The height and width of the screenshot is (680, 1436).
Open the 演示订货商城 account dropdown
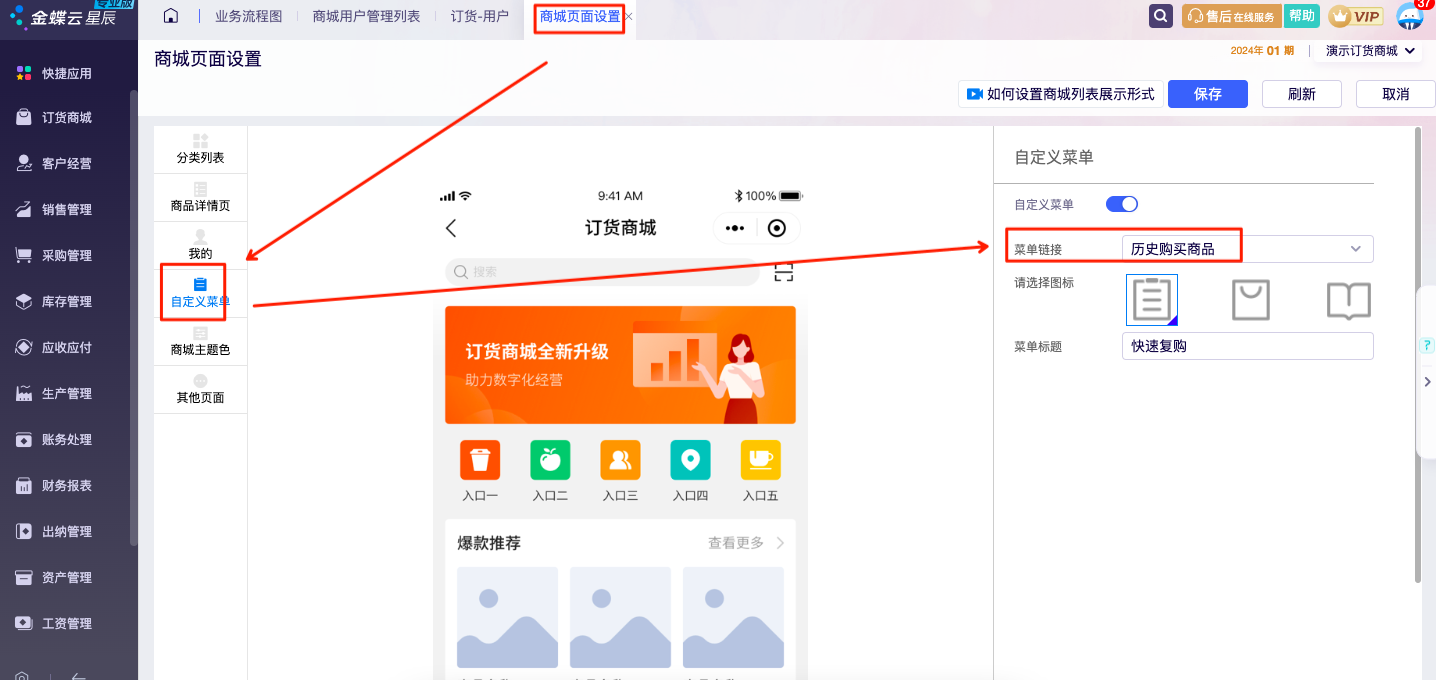click(x=1370, y=50)
